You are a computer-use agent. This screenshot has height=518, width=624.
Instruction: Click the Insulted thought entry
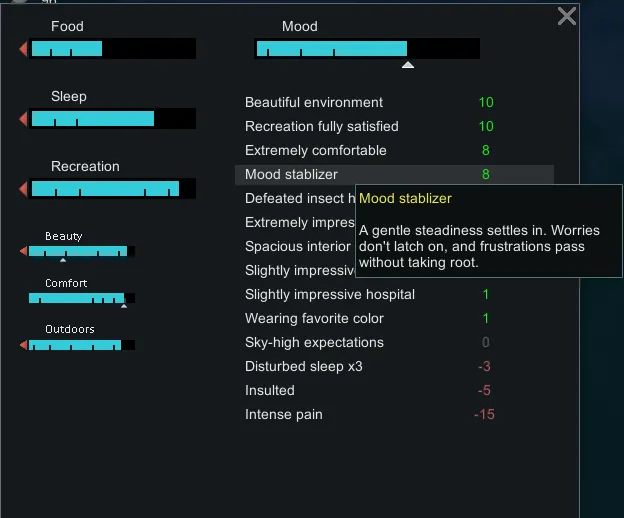point(270,390)
